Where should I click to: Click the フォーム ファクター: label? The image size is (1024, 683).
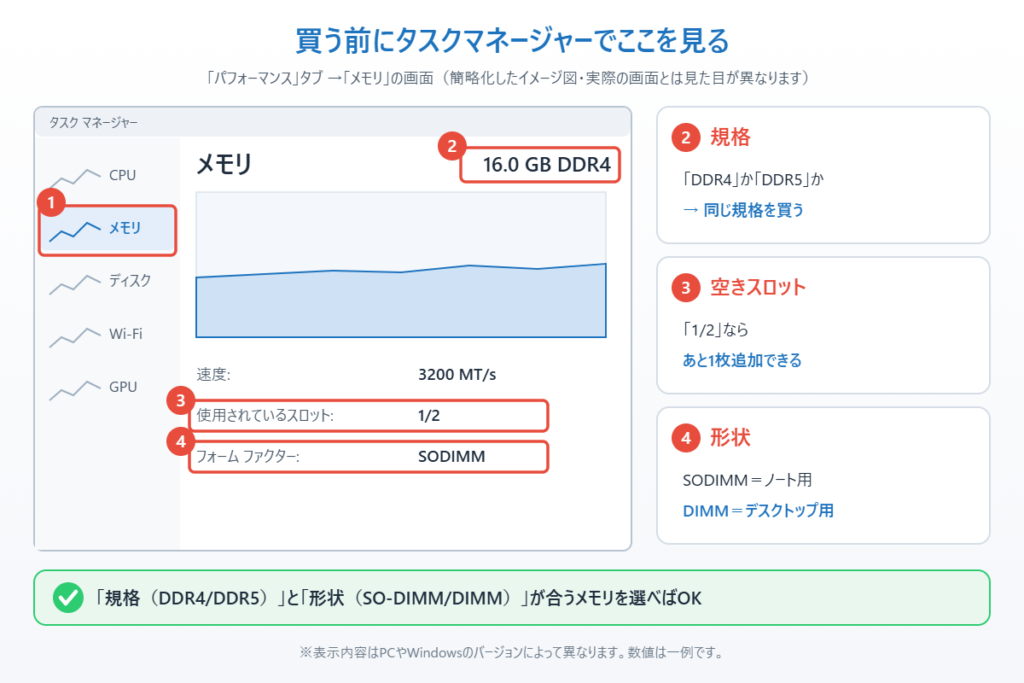tap(248, 456)
